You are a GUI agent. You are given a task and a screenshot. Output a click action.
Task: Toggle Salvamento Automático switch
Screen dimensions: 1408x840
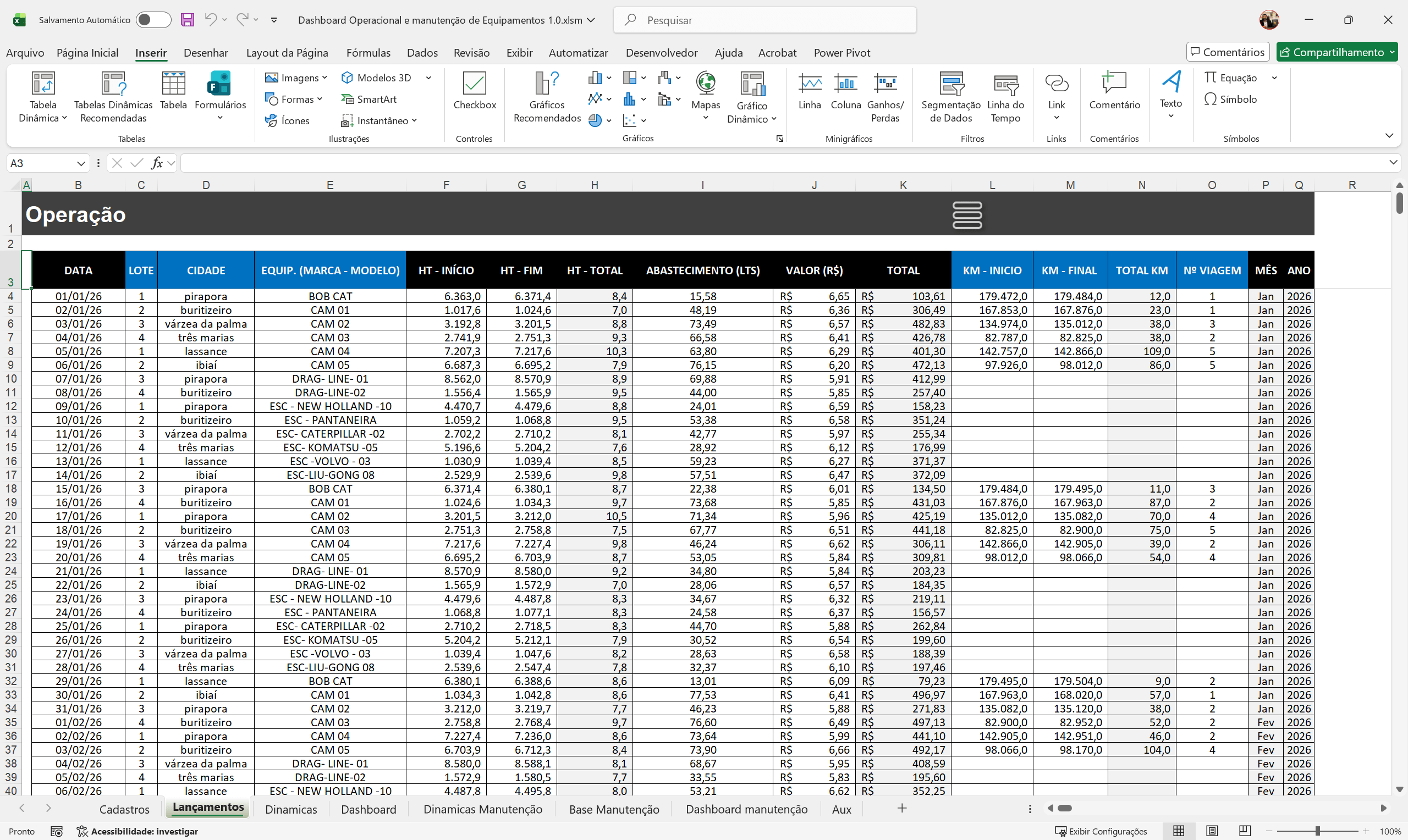point(153,20)
